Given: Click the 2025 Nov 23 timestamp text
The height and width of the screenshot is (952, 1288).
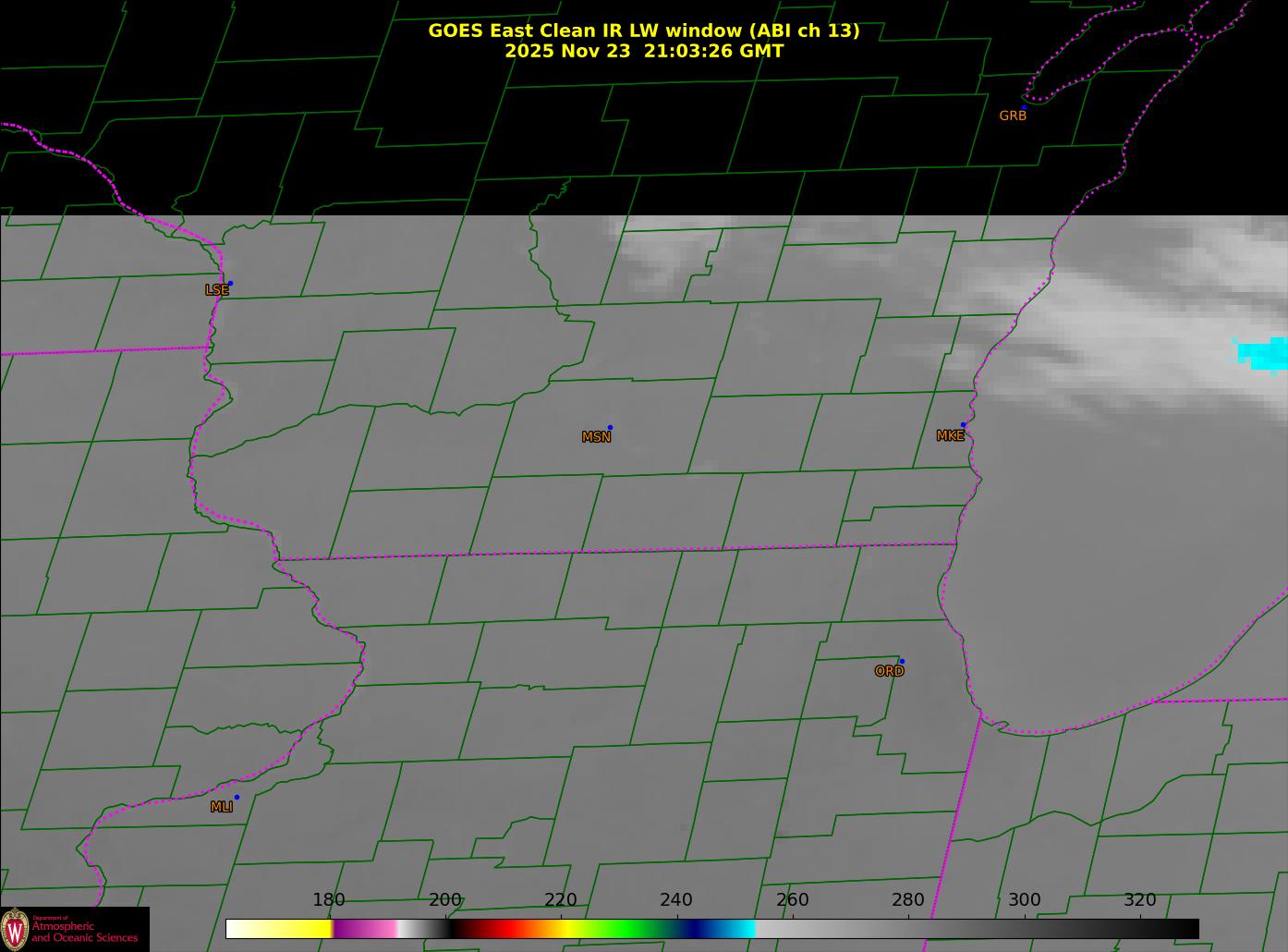Looking at the screenshot, I should (x=643, y=52).
